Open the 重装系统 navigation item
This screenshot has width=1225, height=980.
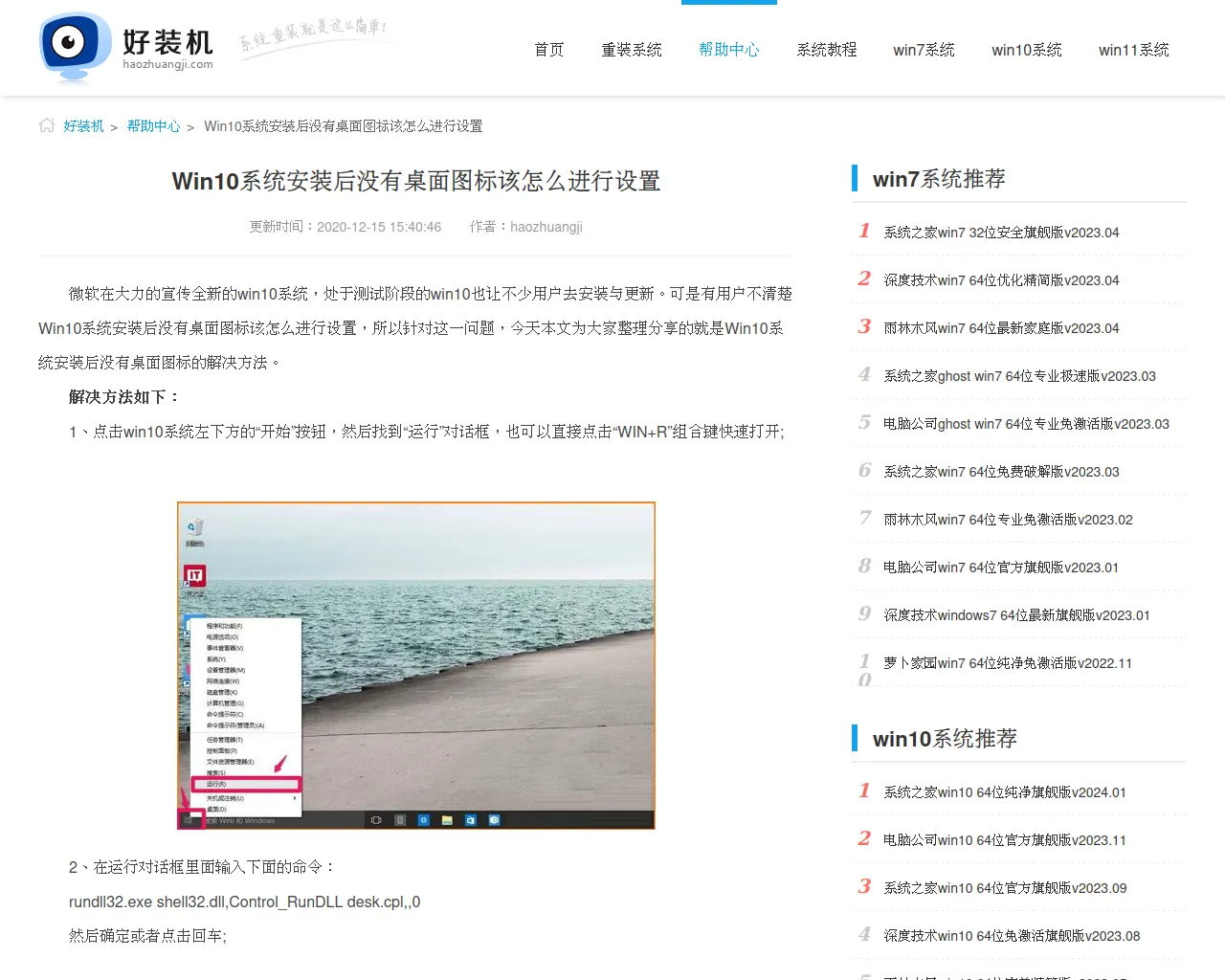point(631,50)
